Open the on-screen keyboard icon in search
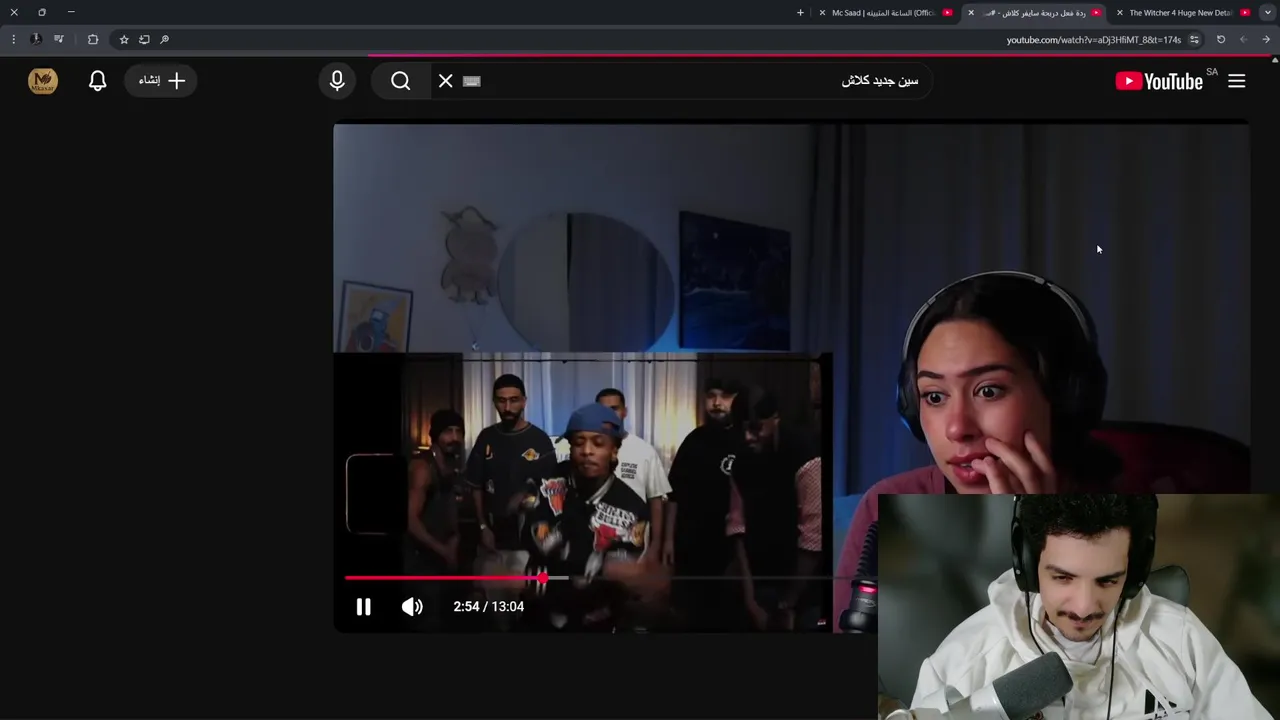Image resolution: width=1280 pixels, height=720 pixels. coord(472,81)
